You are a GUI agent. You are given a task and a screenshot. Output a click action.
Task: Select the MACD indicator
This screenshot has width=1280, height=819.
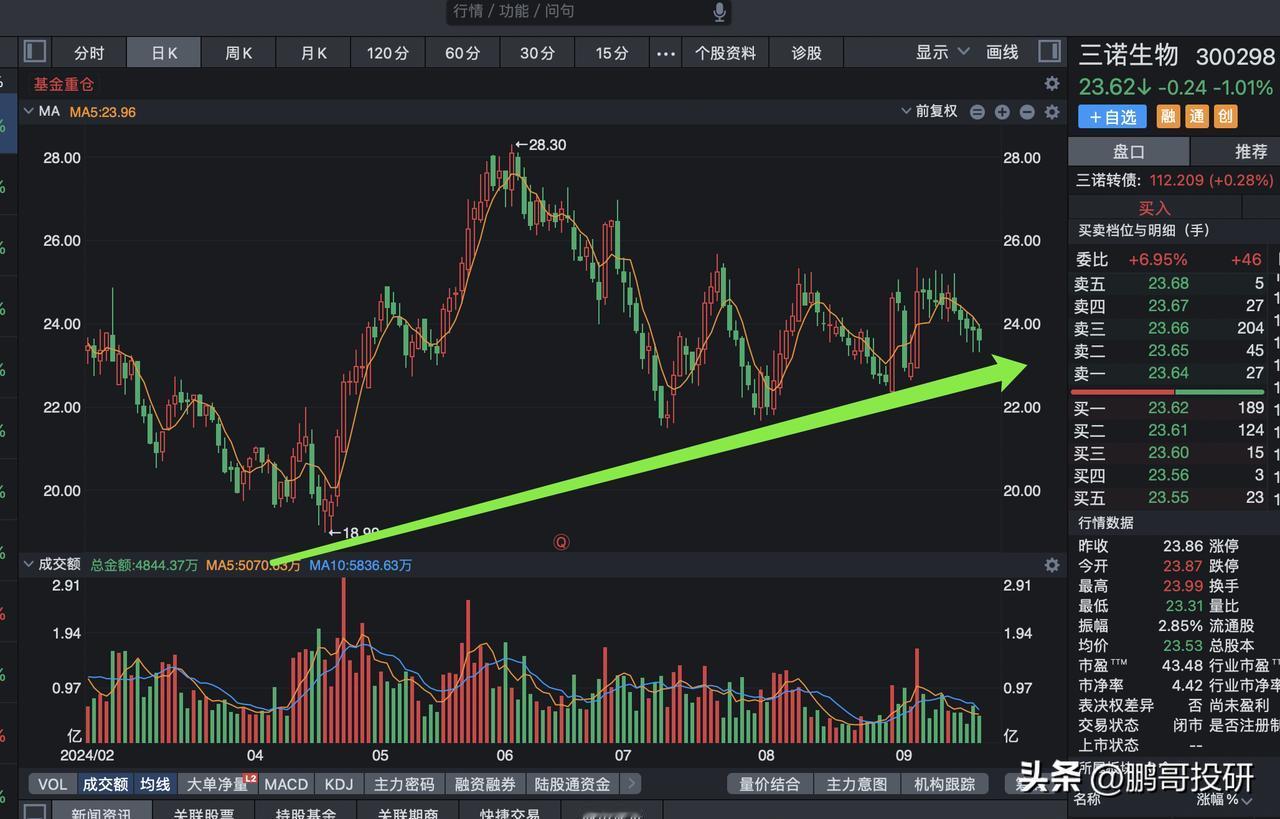pos(286,784)
